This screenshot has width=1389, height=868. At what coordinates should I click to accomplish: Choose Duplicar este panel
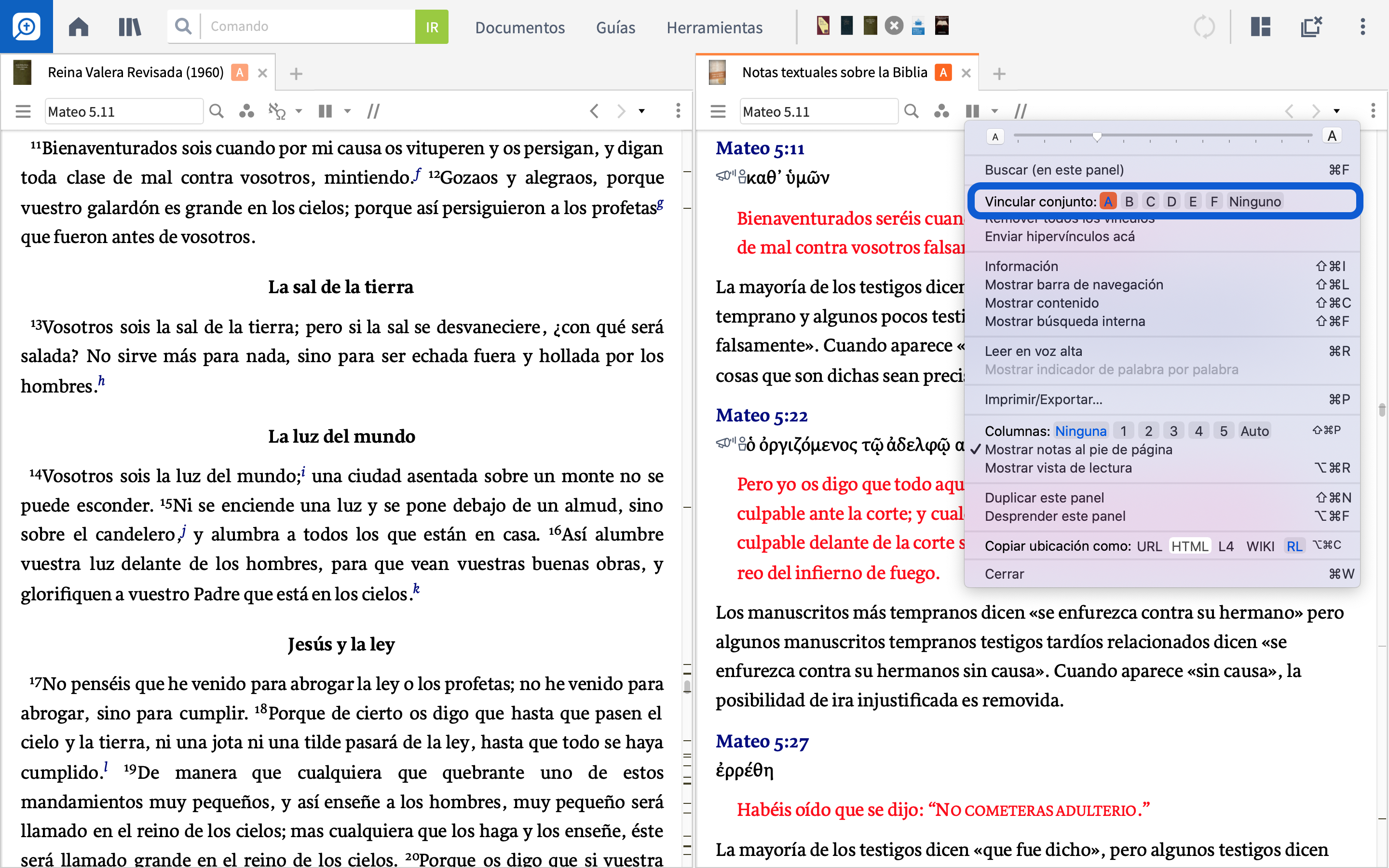tap(1163, 498)
